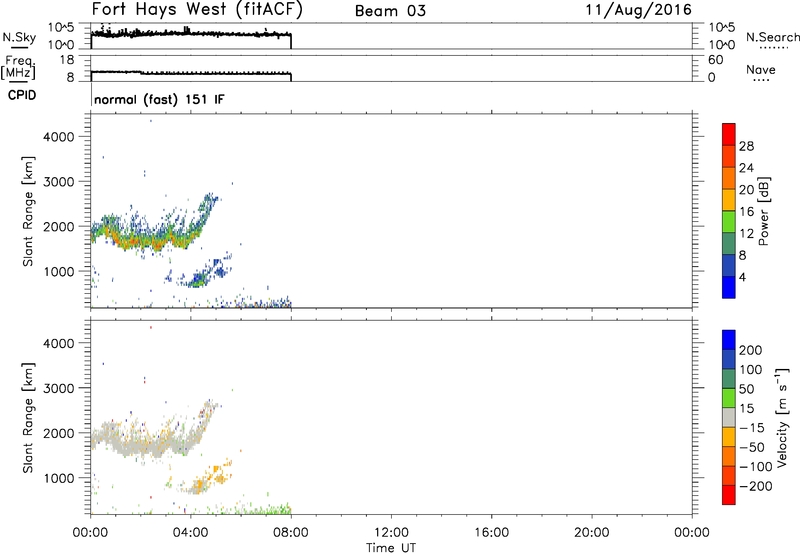
Task: Click the light green Power segment between 12 and 16
Action: [729, 221]
